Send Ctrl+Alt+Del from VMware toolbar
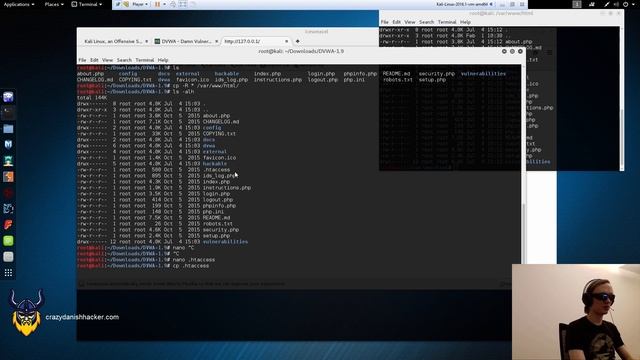The width and height of the screenshot is (640, 360). click(x=173, y=4)
